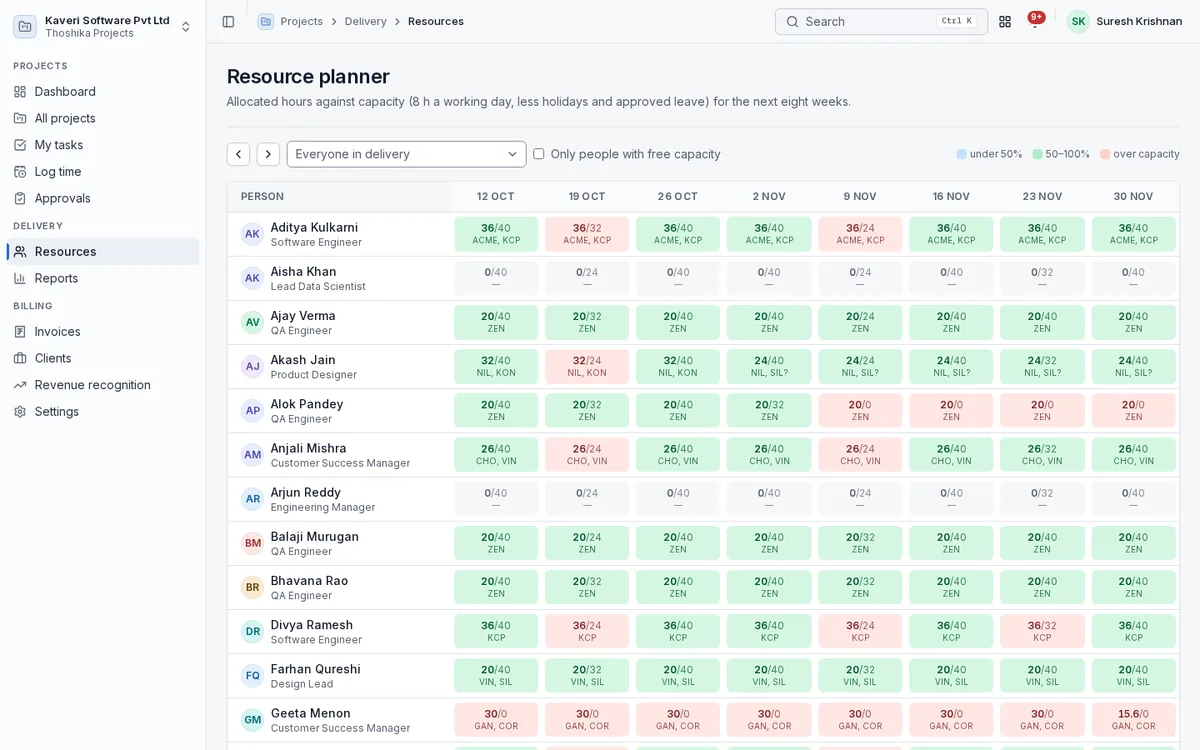Go to All projects

103,118
